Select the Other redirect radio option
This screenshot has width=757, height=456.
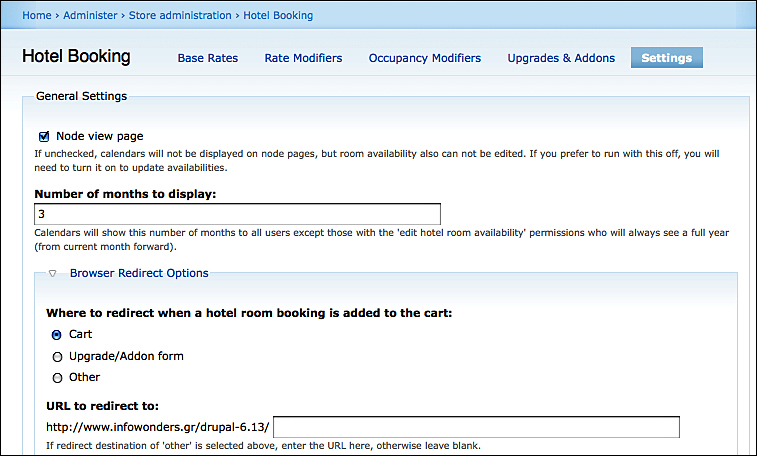pos(57,378)
